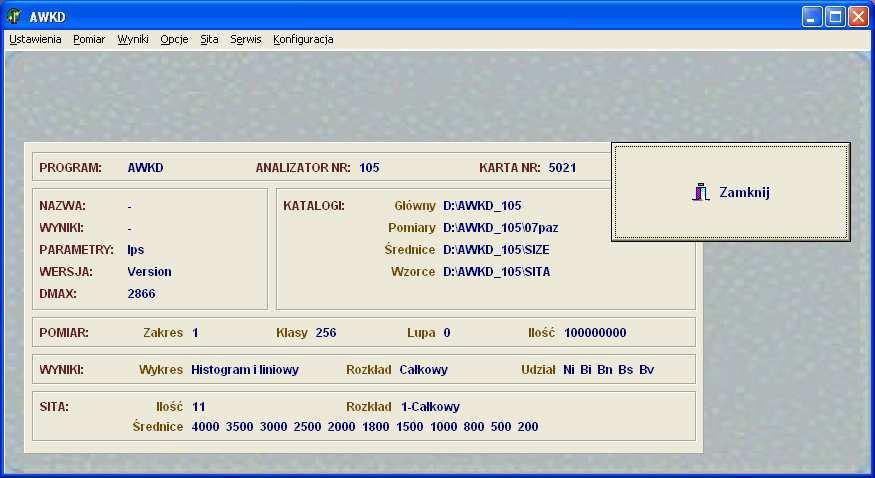Click the WERSJA value Version

[x=150, y=272]
